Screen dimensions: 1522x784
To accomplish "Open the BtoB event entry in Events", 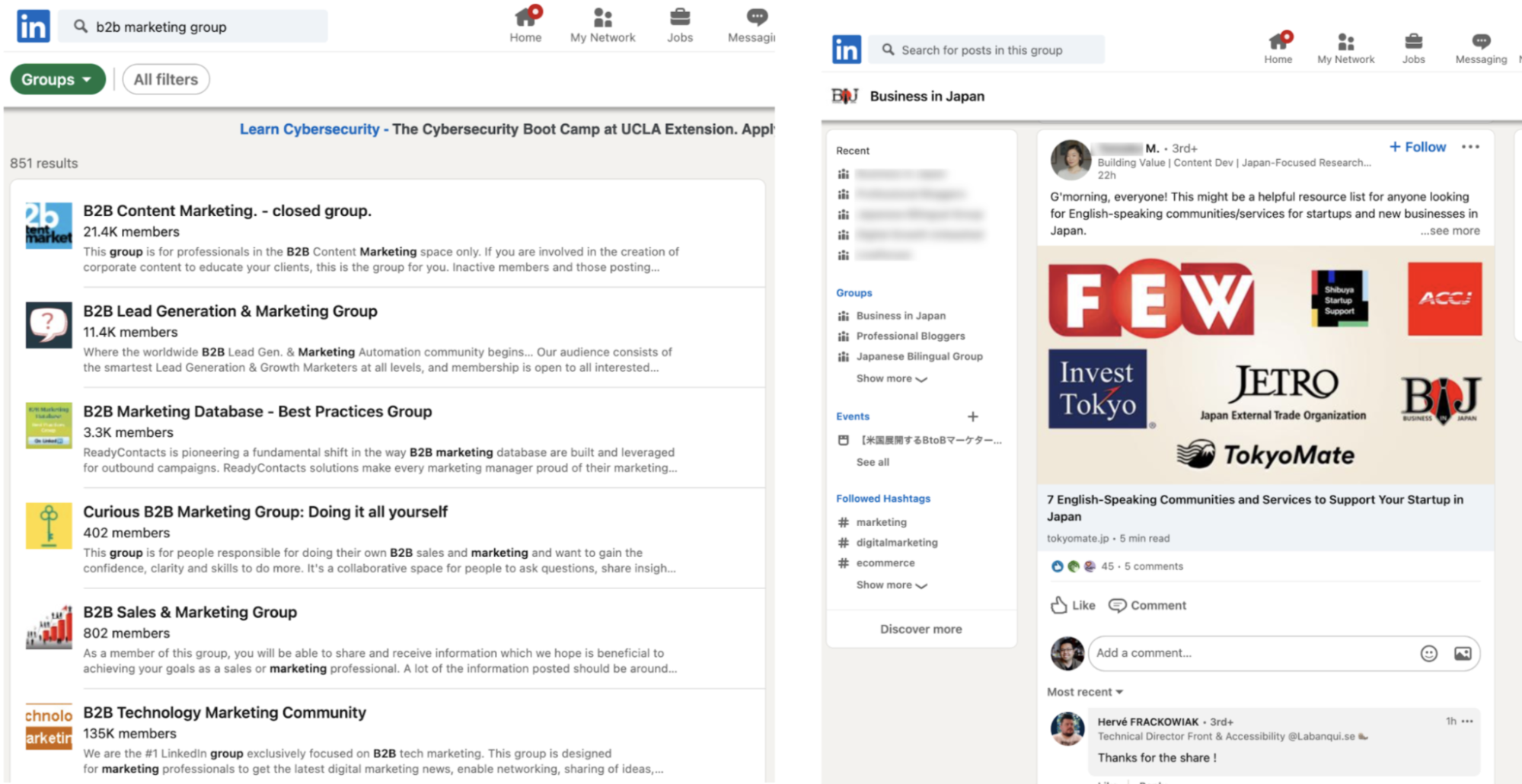I will (x=931, y=440).
